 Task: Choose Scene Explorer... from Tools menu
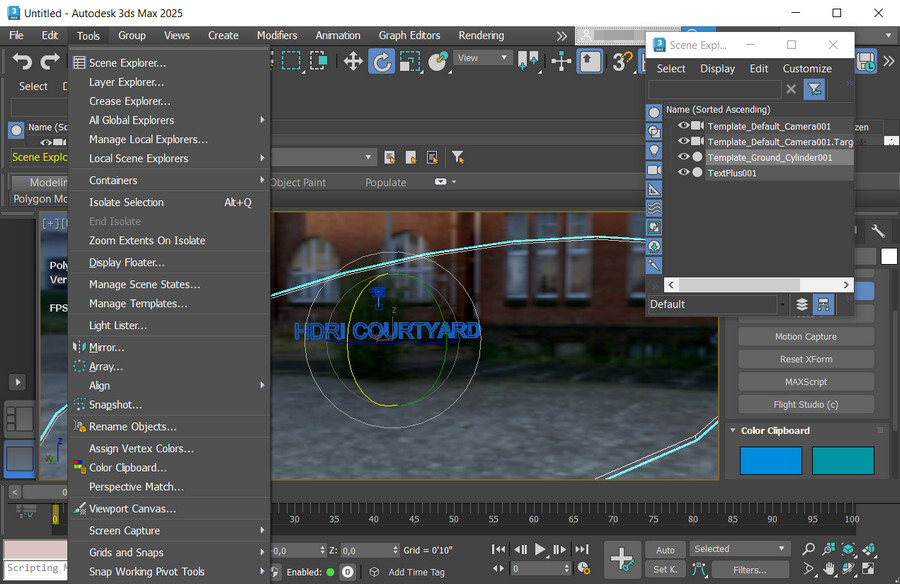click(x=169, y=63)
